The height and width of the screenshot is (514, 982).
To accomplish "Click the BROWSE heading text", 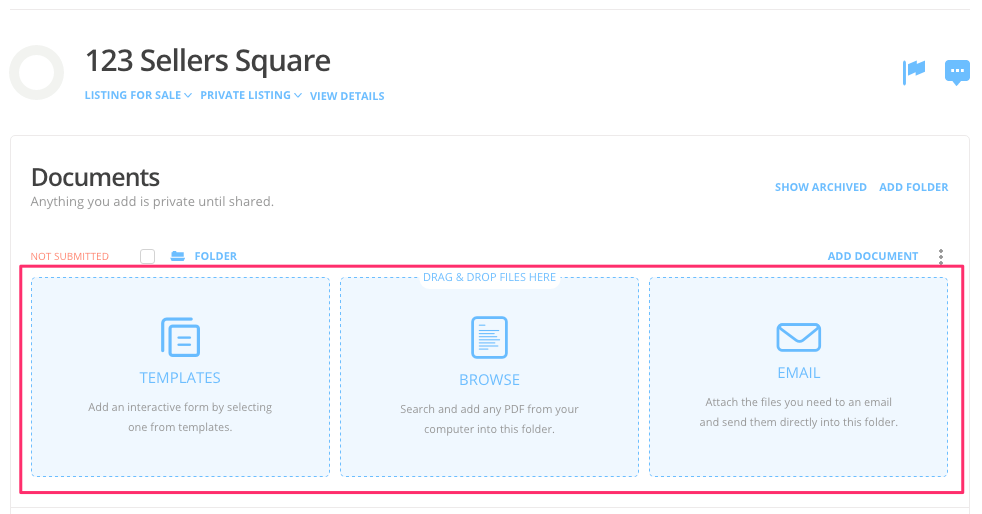I will pos(489,380).
